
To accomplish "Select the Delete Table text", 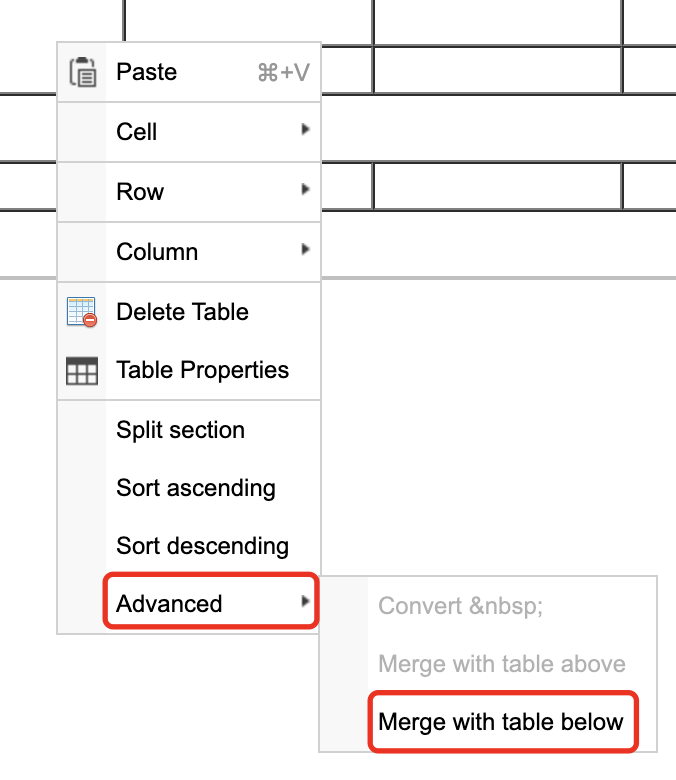I will (x=182, y=312).
